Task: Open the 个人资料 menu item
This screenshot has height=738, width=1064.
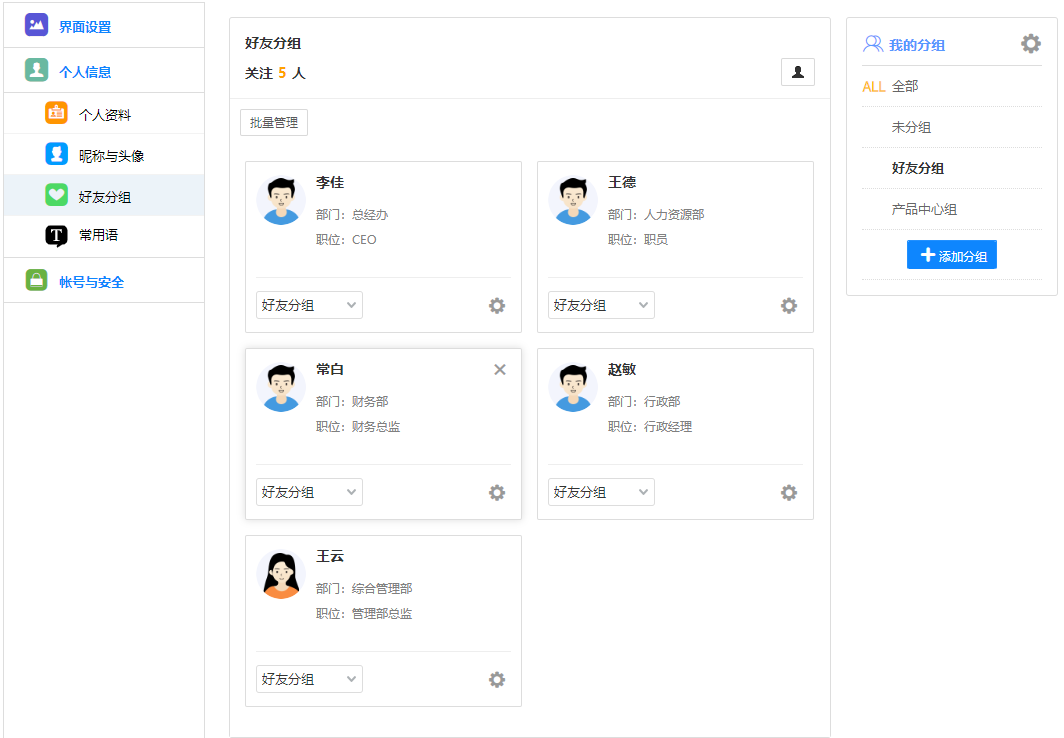Action: 104,115
